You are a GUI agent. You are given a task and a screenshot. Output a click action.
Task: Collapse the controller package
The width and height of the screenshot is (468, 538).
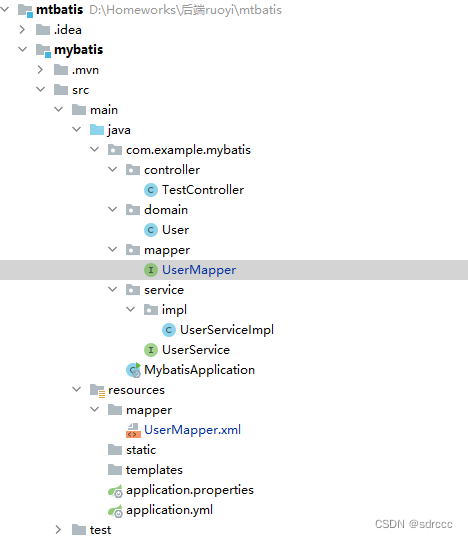(x=113, y=169)
